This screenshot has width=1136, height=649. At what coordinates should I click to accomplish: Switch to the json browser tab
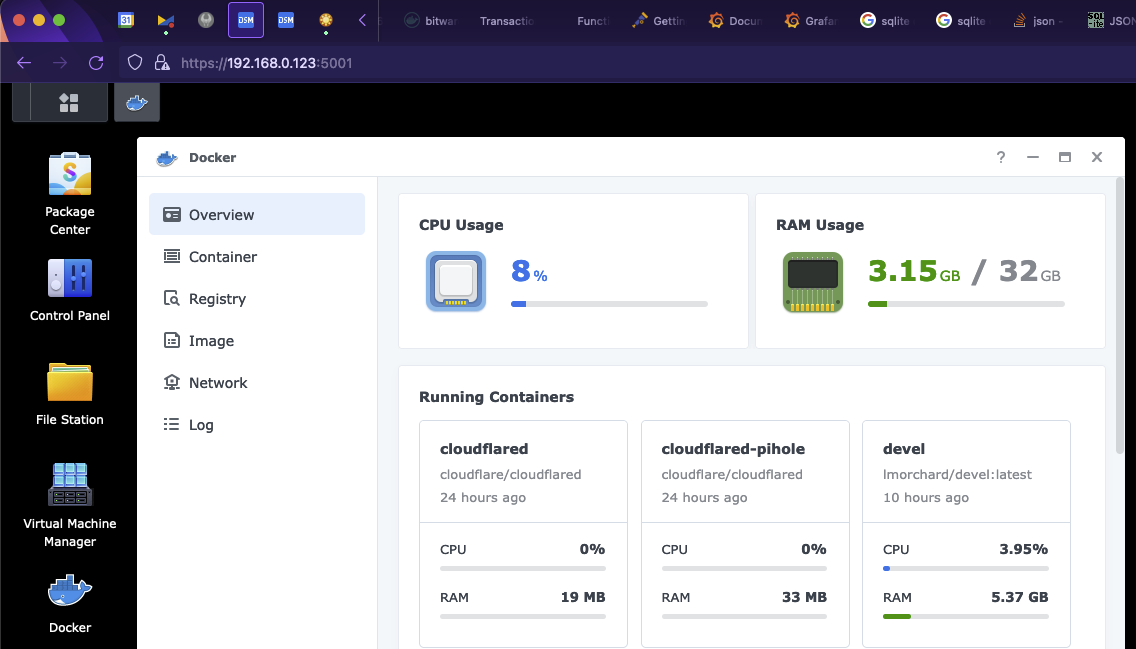[x=1037, y=21]
